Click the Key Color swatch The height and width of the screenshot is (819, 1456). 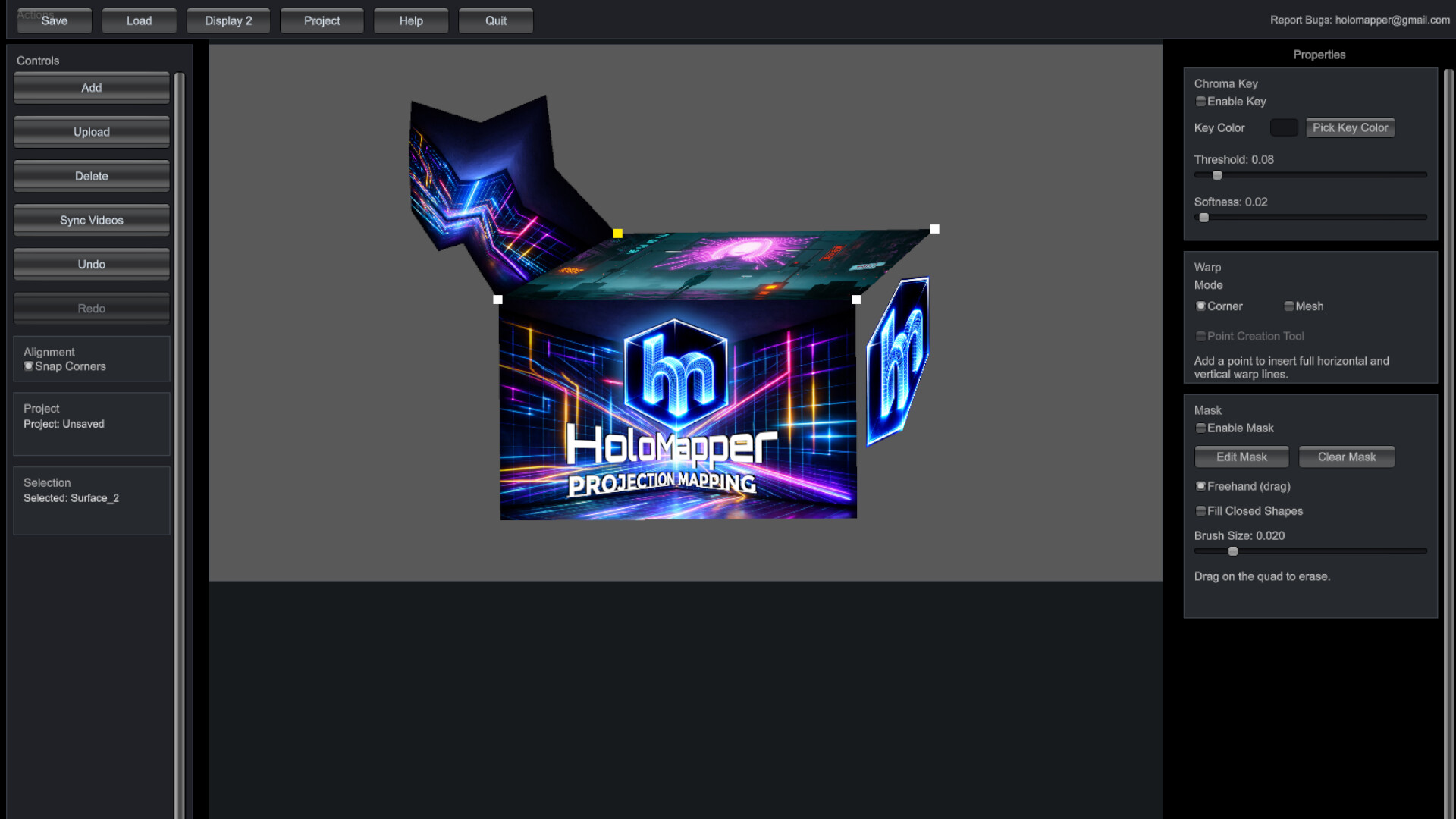pos(1284,127)
